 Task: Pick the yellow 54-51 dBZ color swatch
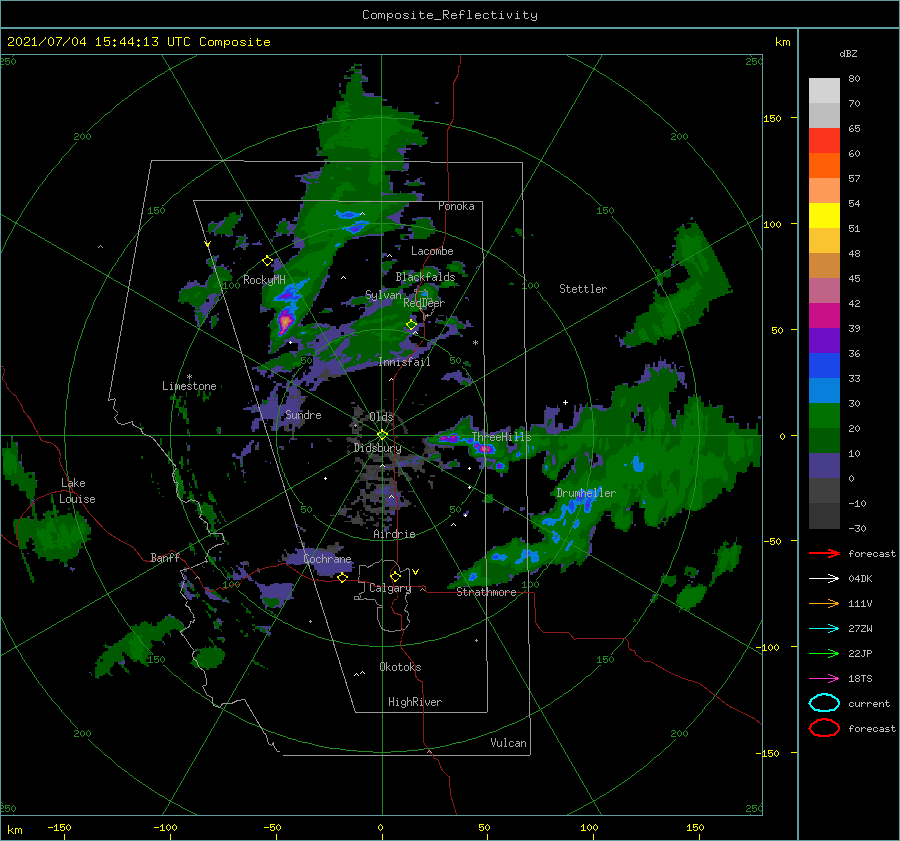824,216
